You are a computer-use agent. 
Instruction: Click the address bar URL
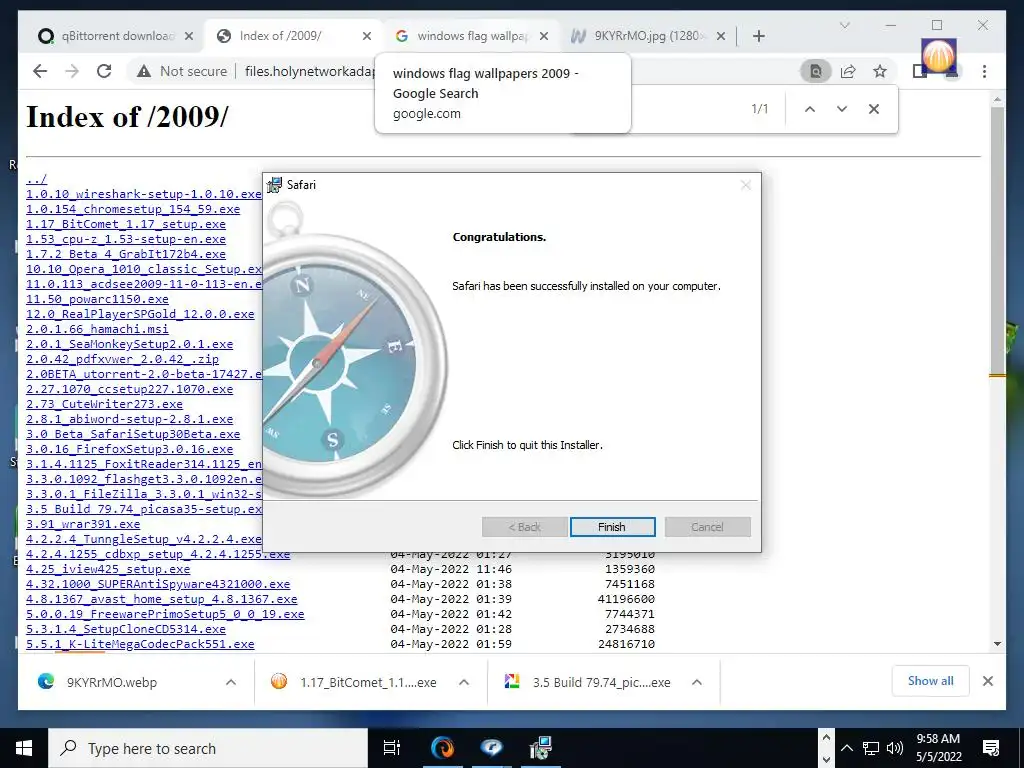click(310, 71)
